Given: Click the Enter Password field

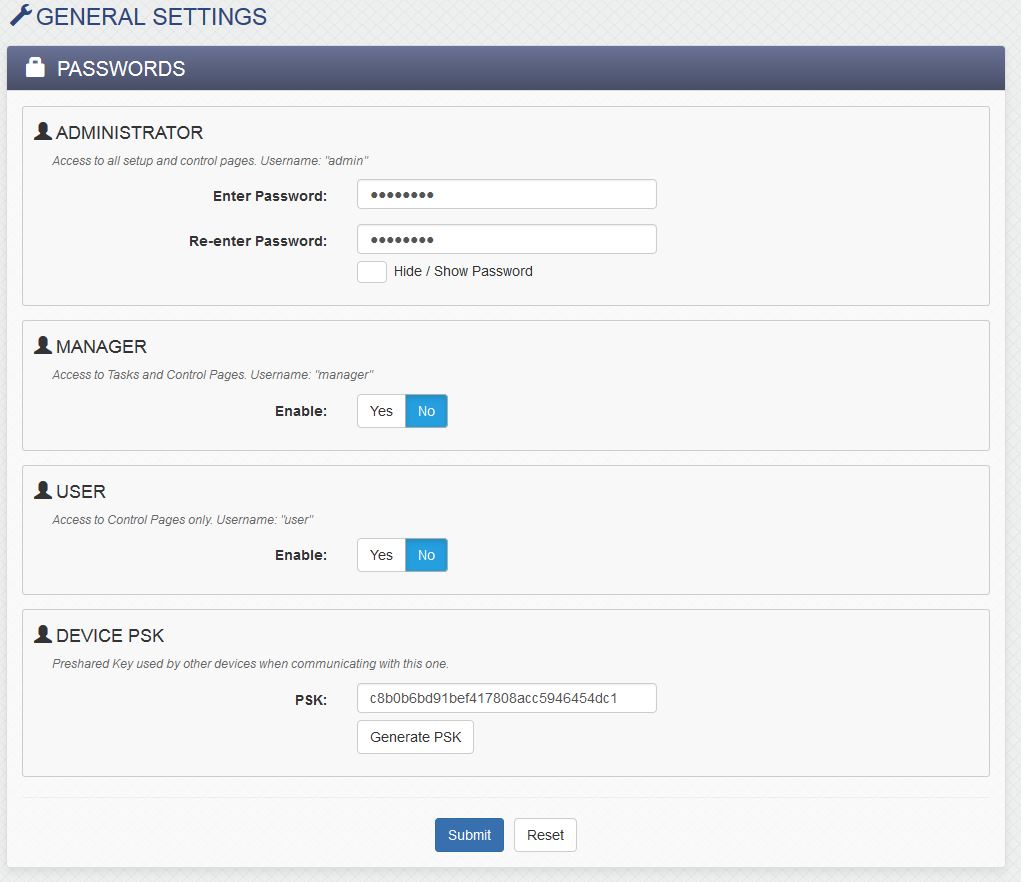Looking at the screenshot, I should tap(506, 193).
